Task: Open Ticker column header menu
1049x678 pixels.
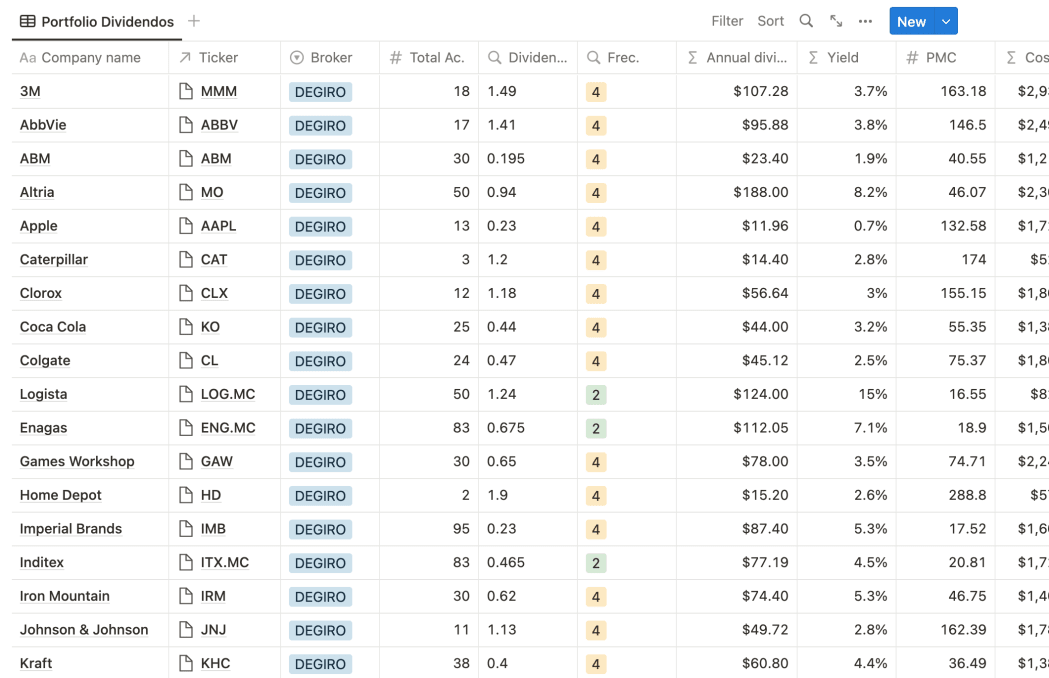Action: (225, 58)
